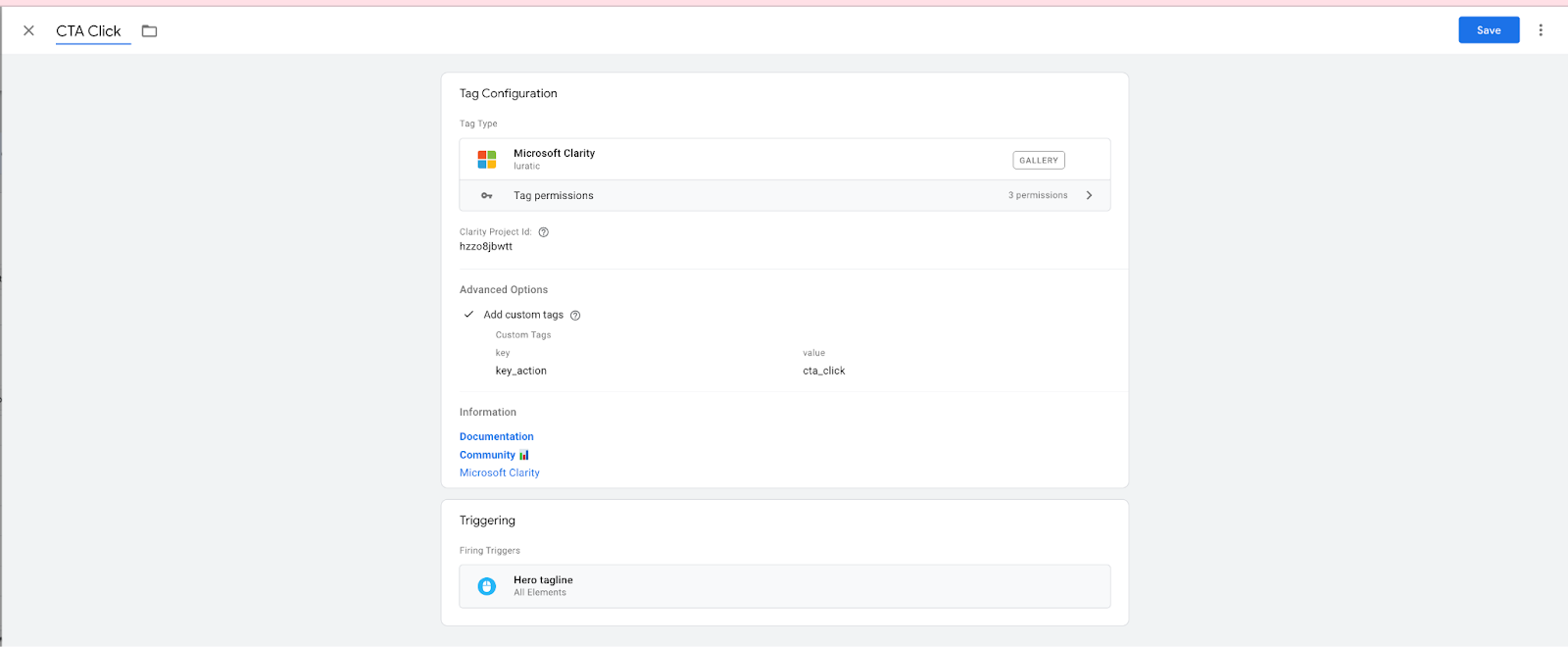Open the folder icon beside tag name
The image size is (1568, 647).
pos(150,31)
